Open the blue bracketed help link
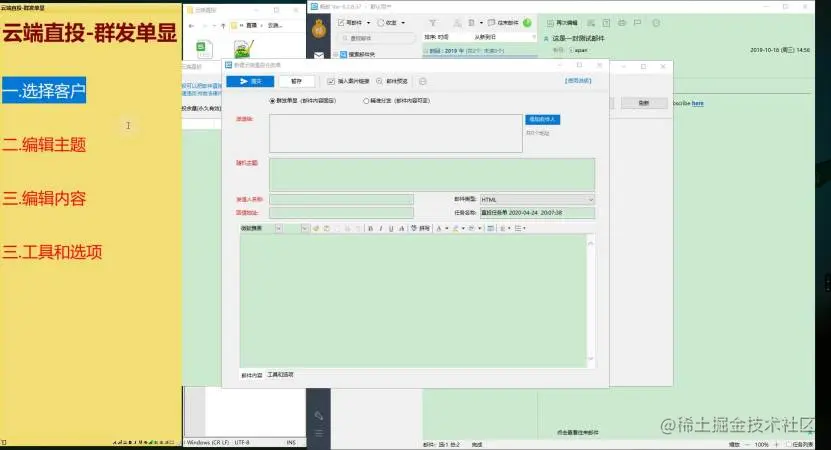 coord(578,81)
